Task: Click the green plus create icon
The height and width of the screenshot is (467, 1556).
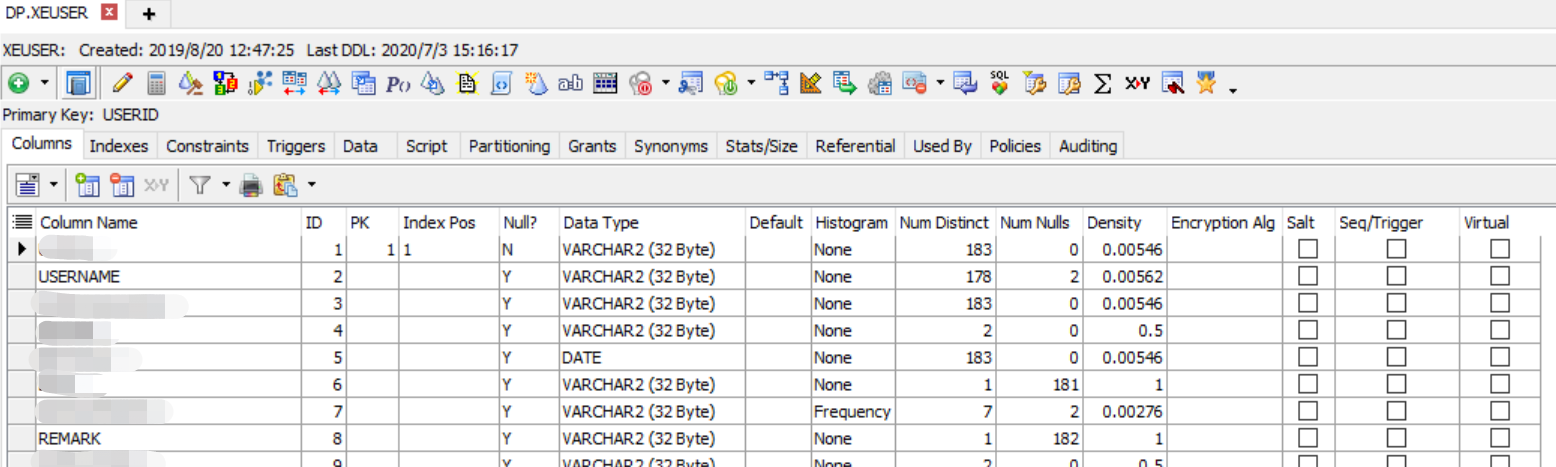Action: (18, 83)
